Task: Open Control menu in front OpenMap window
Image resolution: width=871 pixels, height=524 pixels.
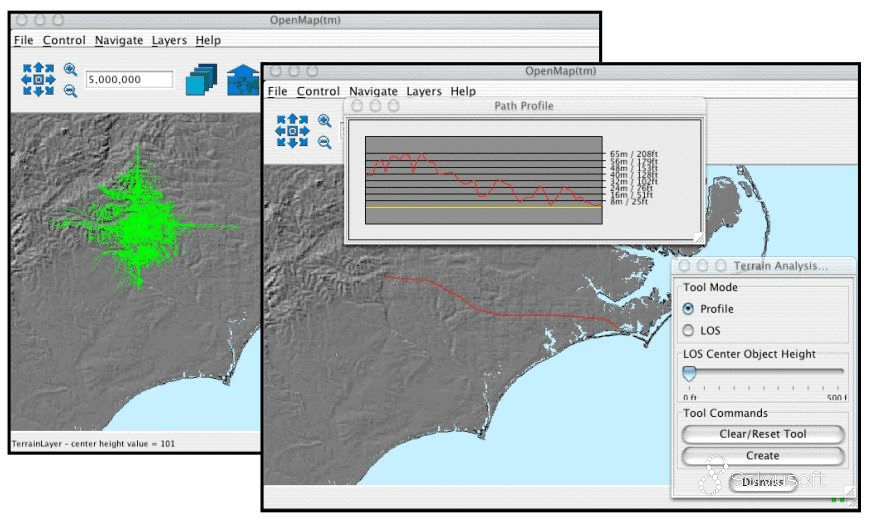Action: point(318,91)
